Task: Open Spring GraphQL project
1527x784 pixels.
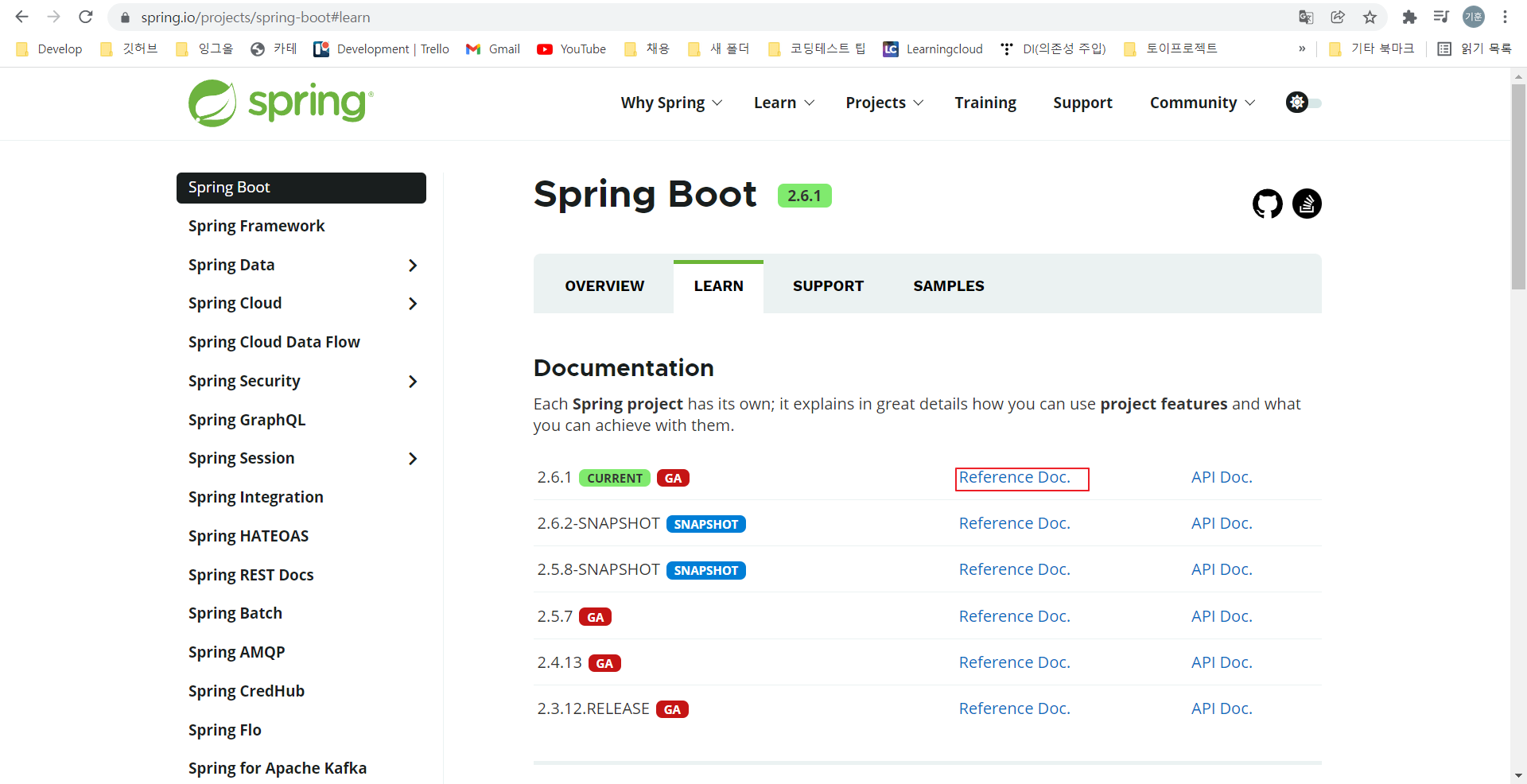Action: tap(247, 421)
